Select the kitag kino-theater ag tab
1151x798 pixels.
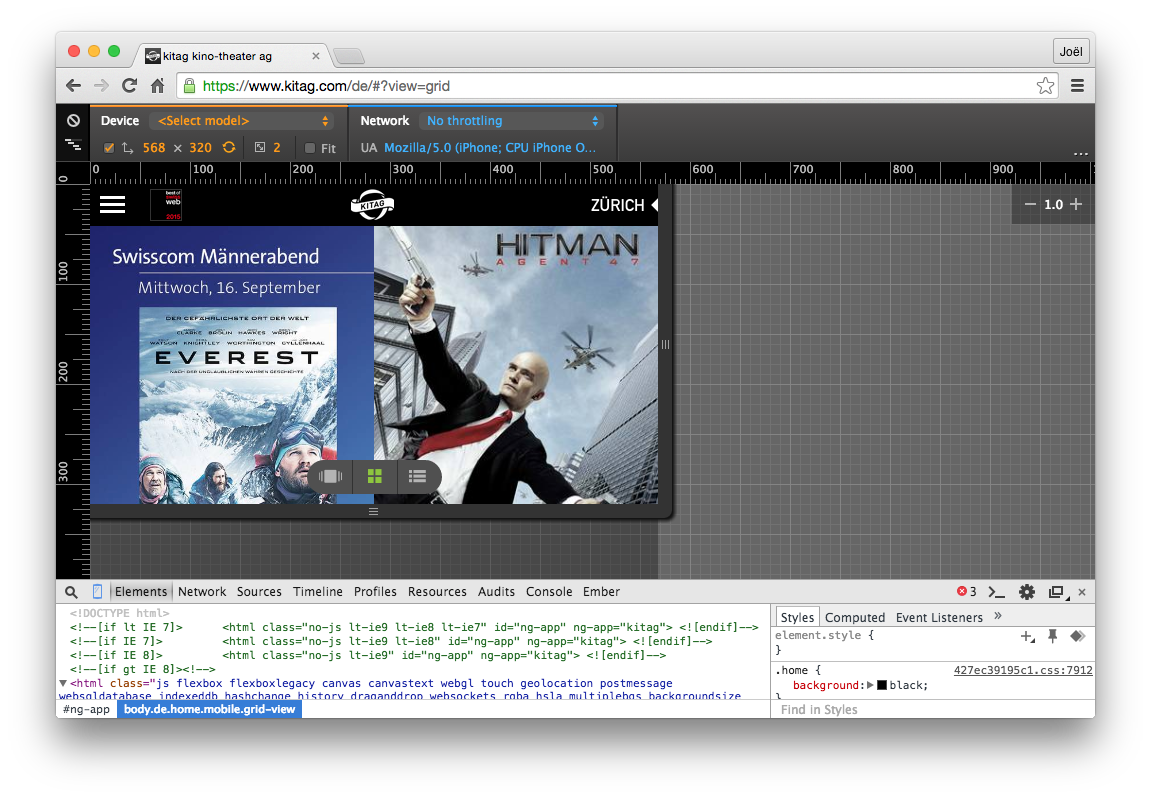(x=230, y=56)
